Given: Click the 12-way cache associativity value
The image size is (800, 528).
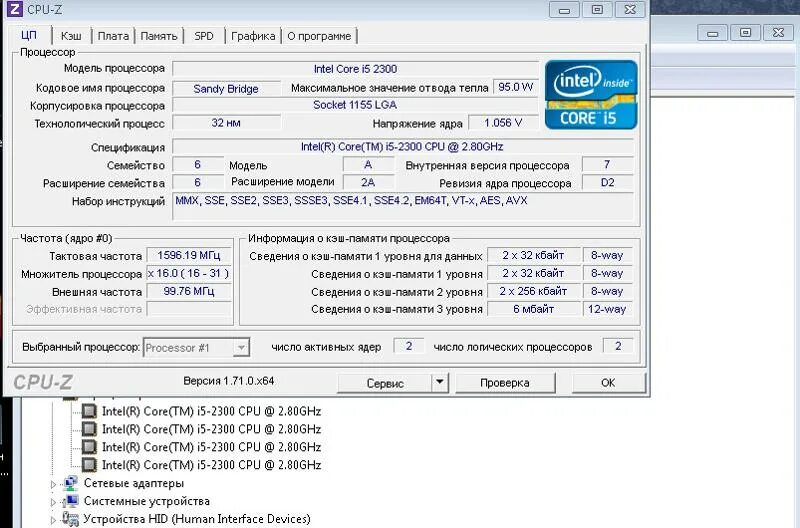Looking at the screenshot, I should [607, 309].
